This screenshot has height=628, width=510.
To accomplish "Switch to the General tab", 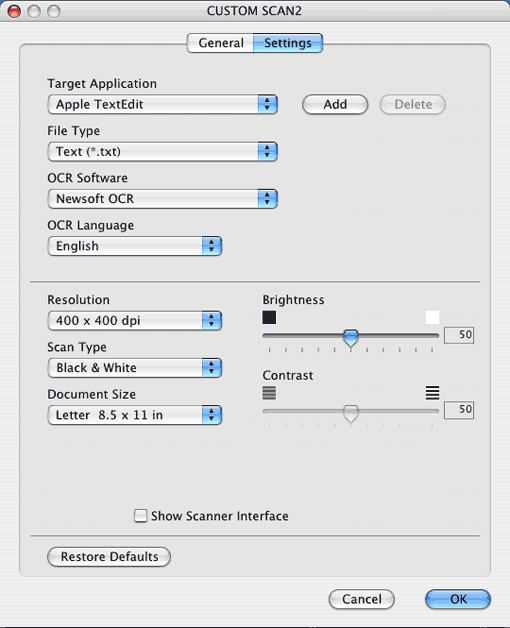I will point(220,43).
